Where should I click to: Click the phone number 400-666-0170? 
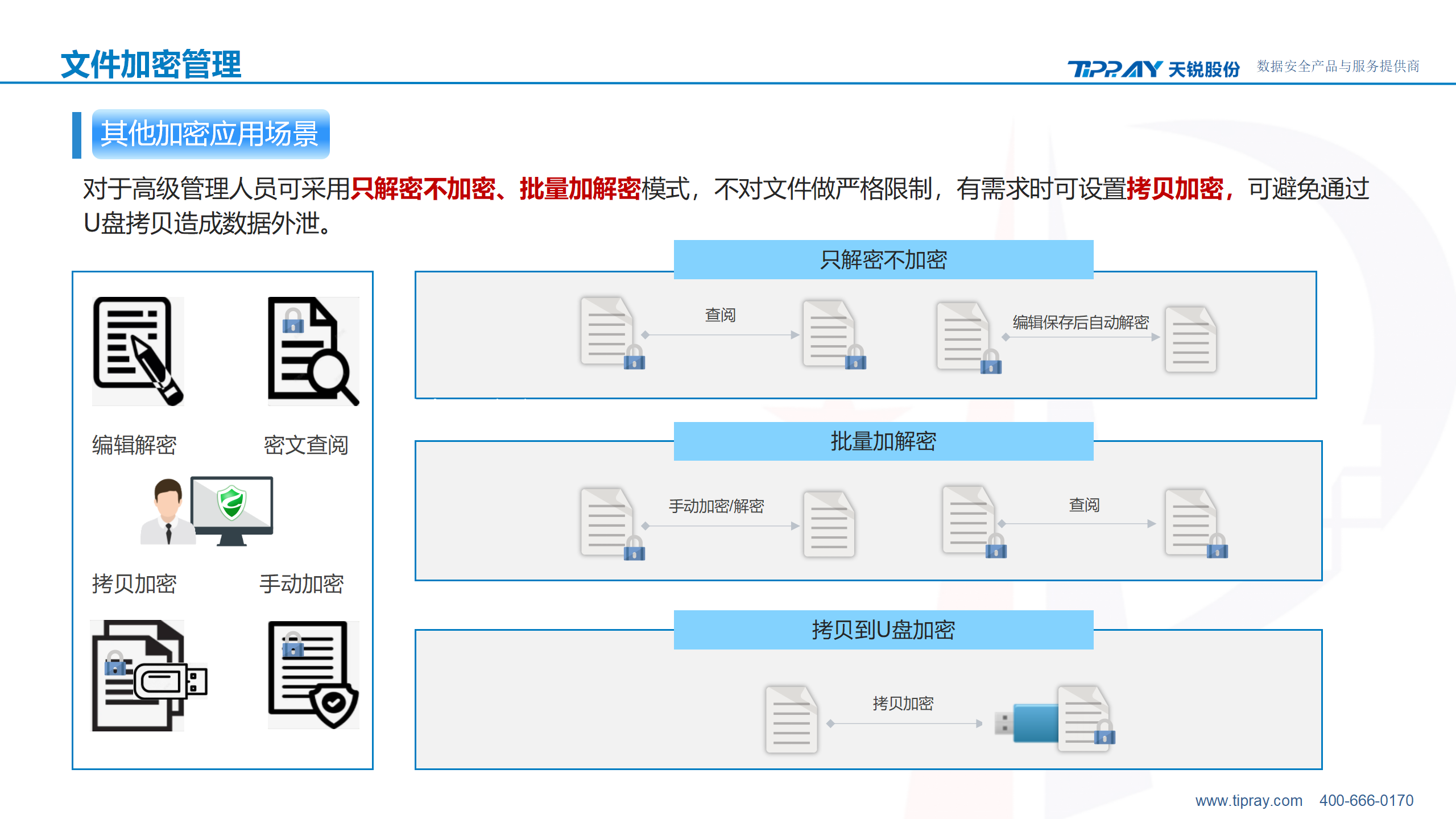[x=1366, y=800]
